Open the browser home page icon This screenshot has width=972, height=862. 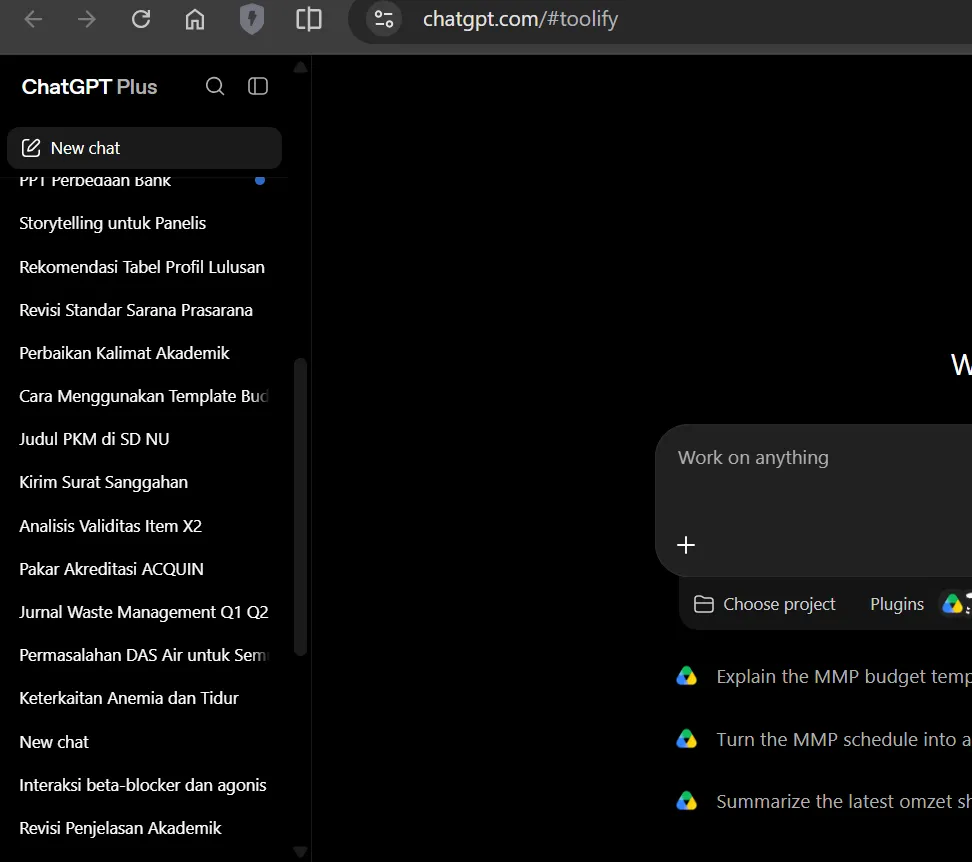click(195, 19)
